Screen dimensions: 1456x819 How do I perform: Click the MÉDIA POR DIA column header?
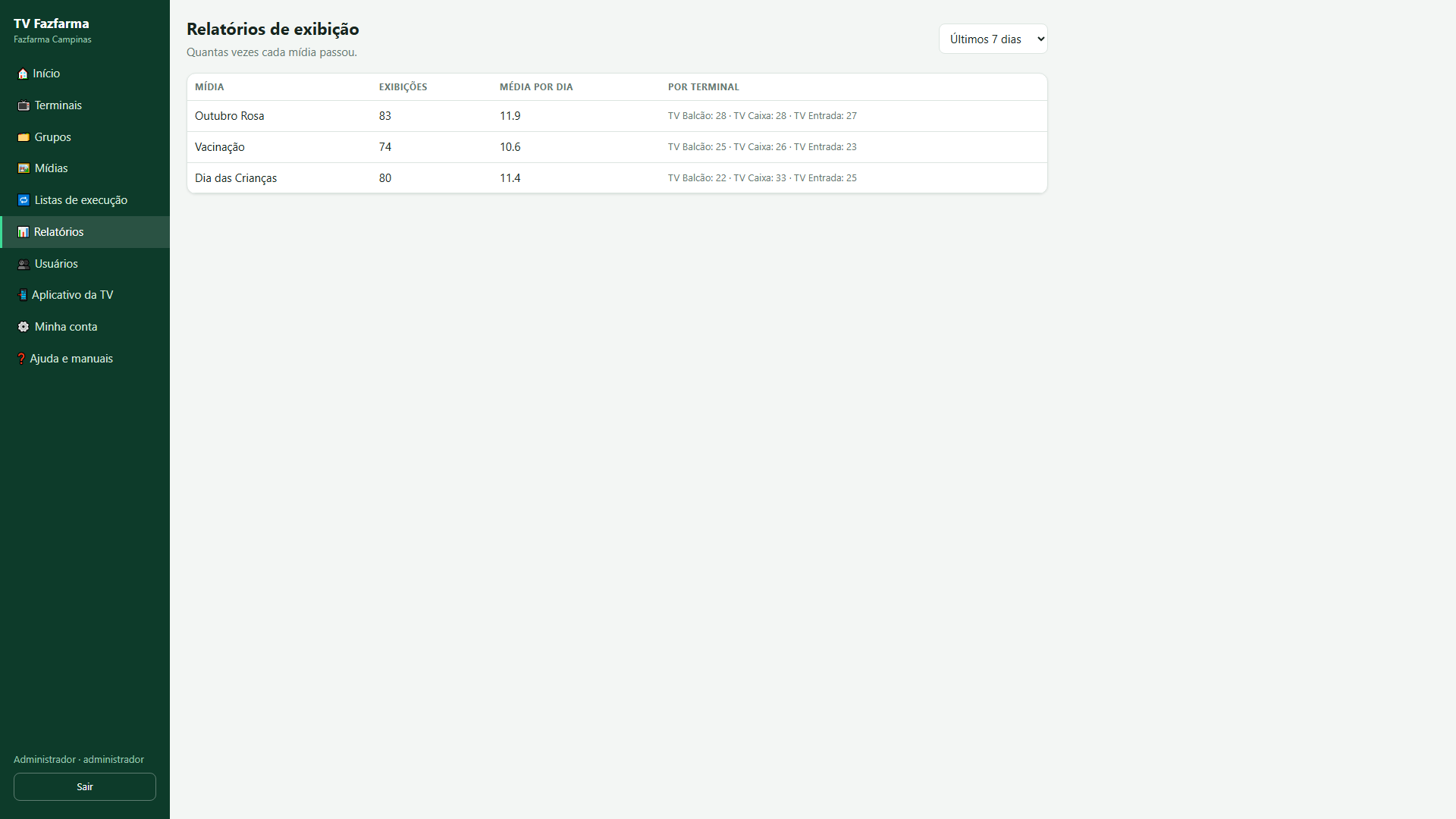coord(536,87)
